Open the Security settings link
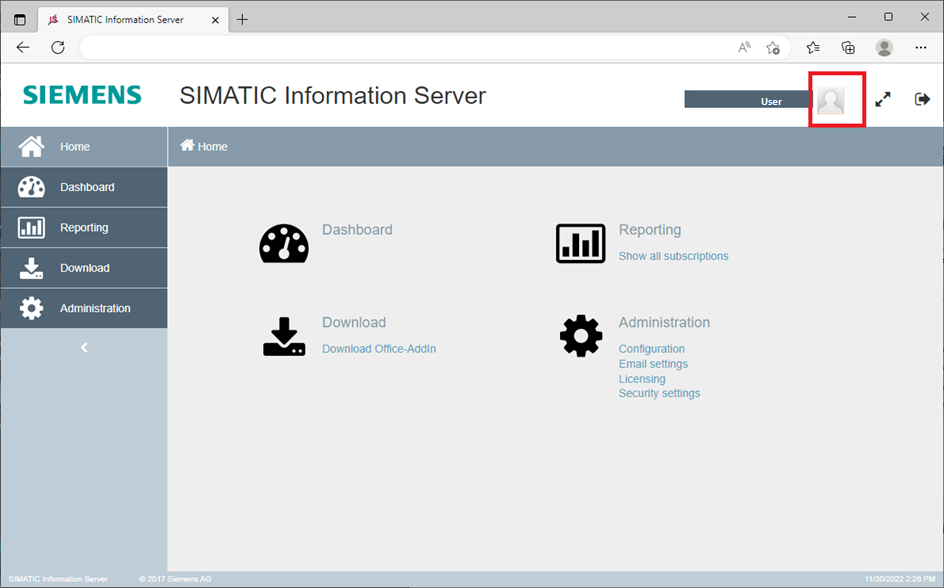This screenshot has height=588, width=944. [659, 393]
